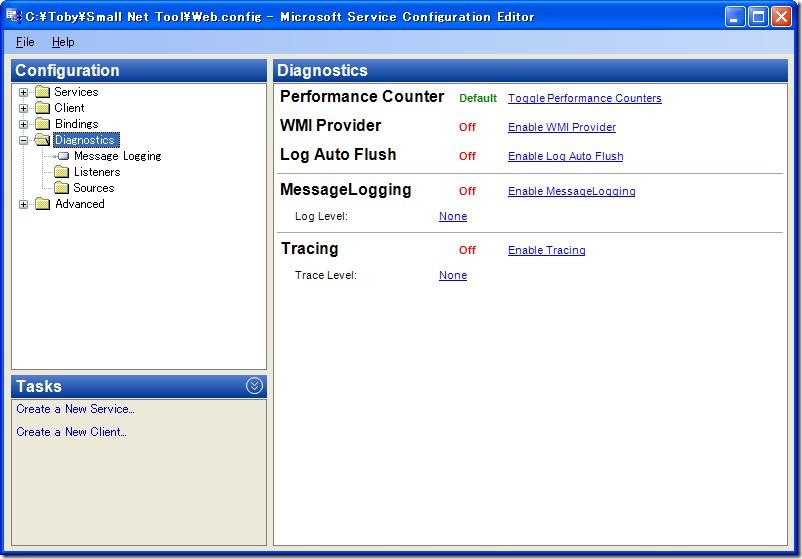Select the Diagnostics tree label
This screenshot has height=559, width=802.
click(86, 140)
